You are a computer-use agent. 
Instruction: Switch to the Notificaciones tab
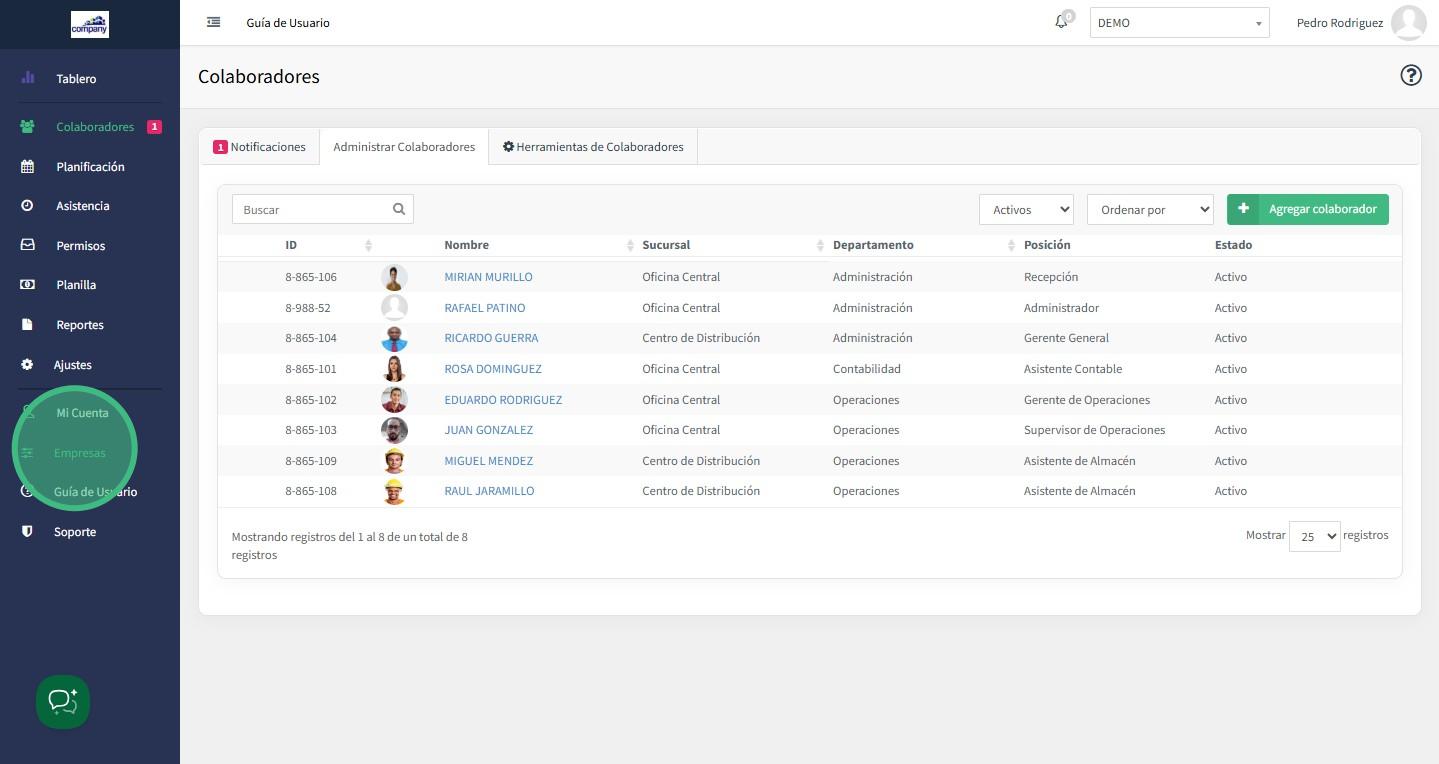pyautogui.click(x=259, y=147)
